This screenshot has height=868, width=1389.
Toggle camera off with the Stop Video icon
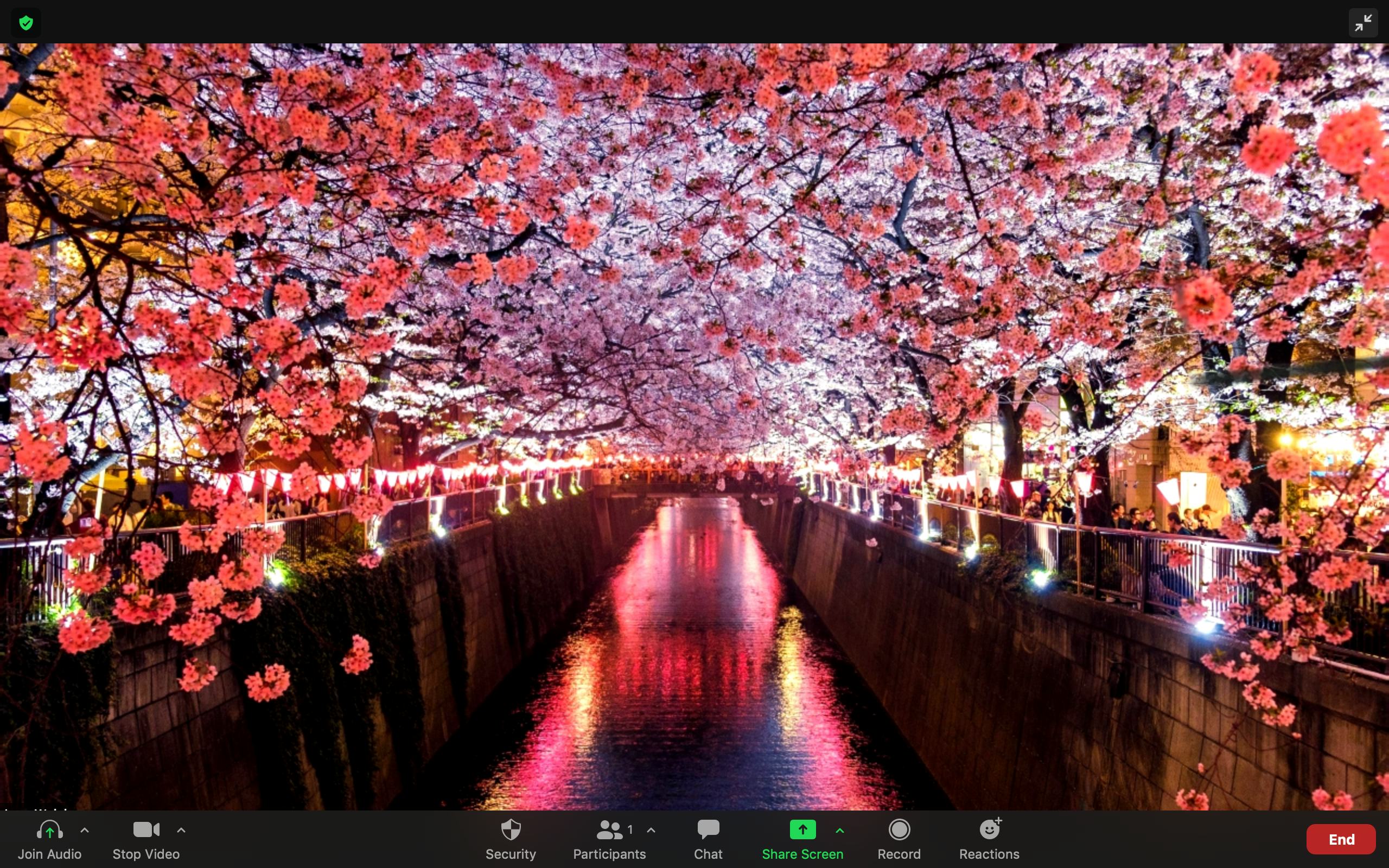tap(146, 829)
